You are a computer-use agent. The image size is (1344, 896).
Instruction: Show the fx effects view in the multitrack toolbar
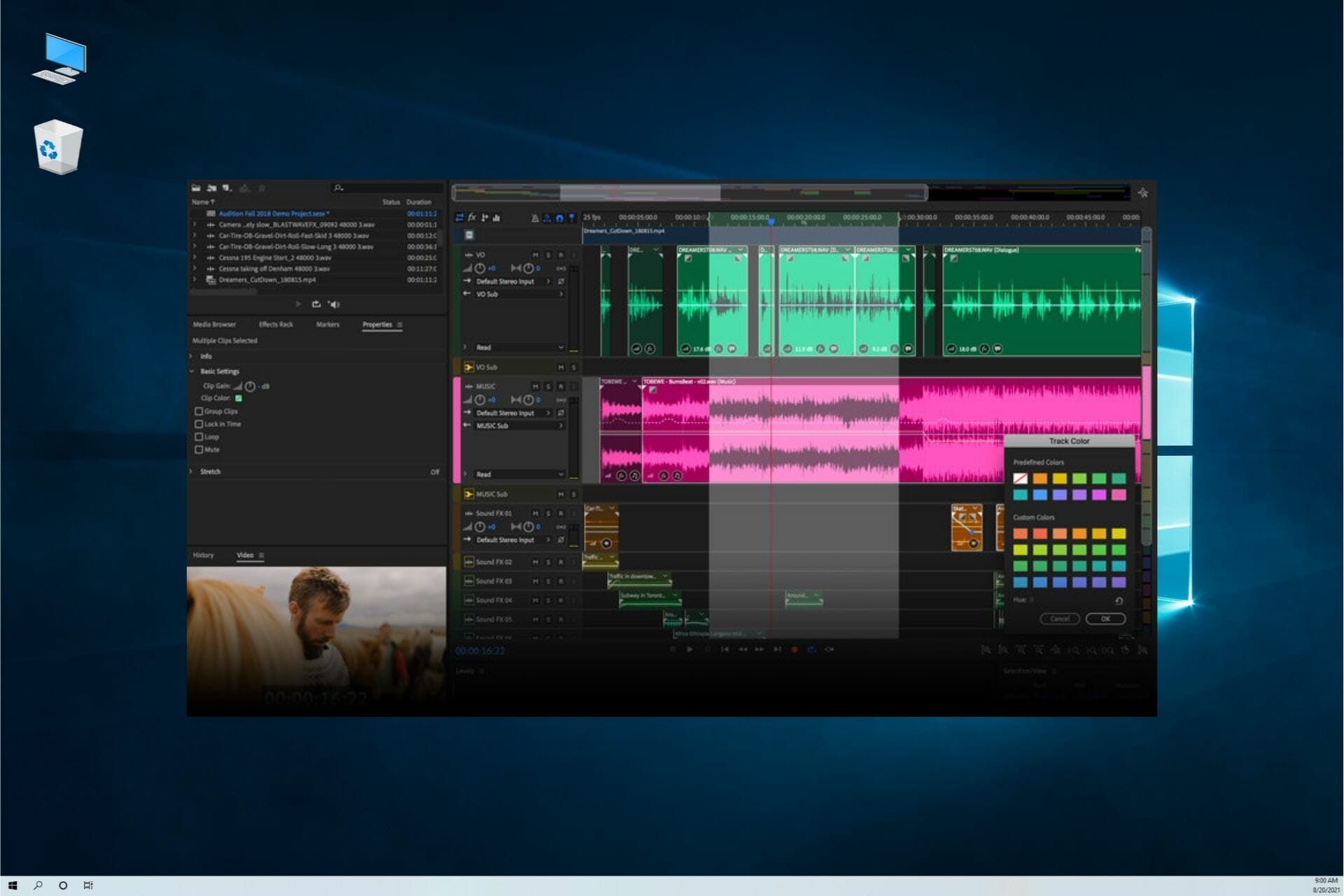pos(472,218)
